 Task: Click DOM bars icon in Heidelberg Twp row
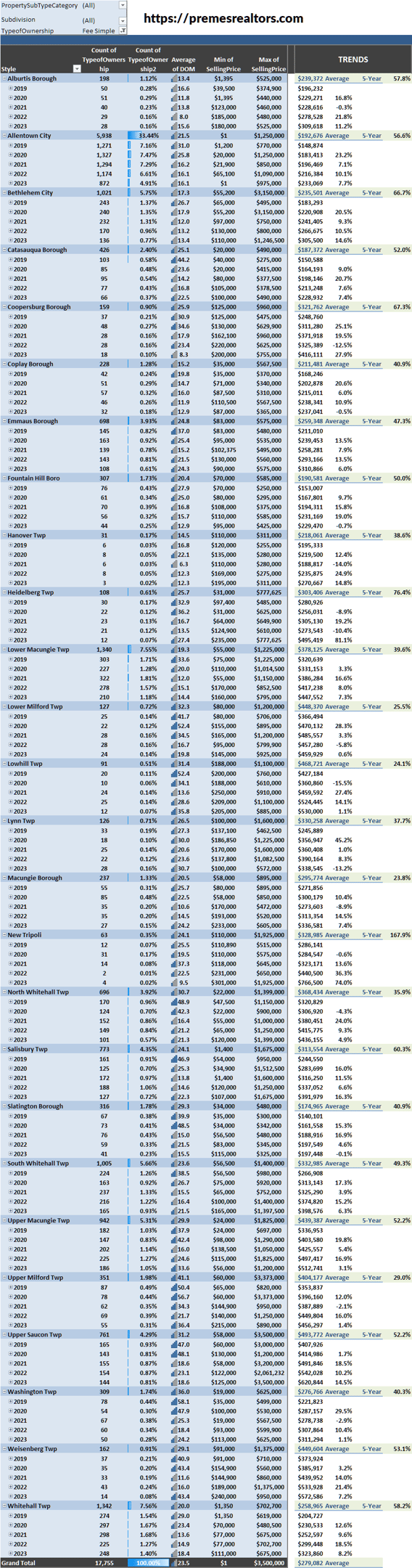pyautogui.click(x=174, y=592)
